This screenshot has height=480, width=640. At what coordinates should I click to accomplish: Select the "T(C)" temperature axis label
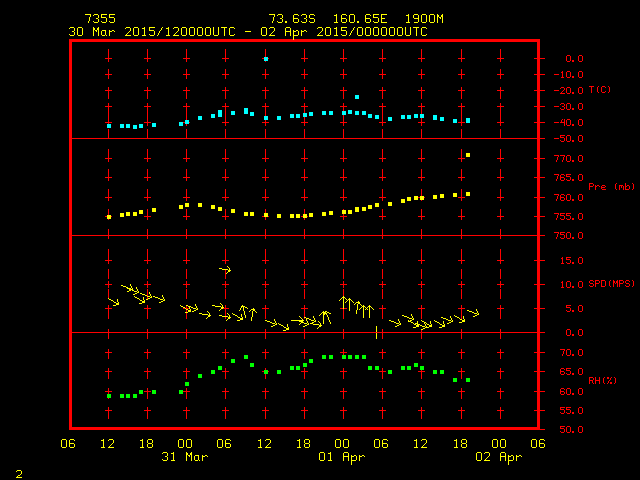[x=600, y=89]
